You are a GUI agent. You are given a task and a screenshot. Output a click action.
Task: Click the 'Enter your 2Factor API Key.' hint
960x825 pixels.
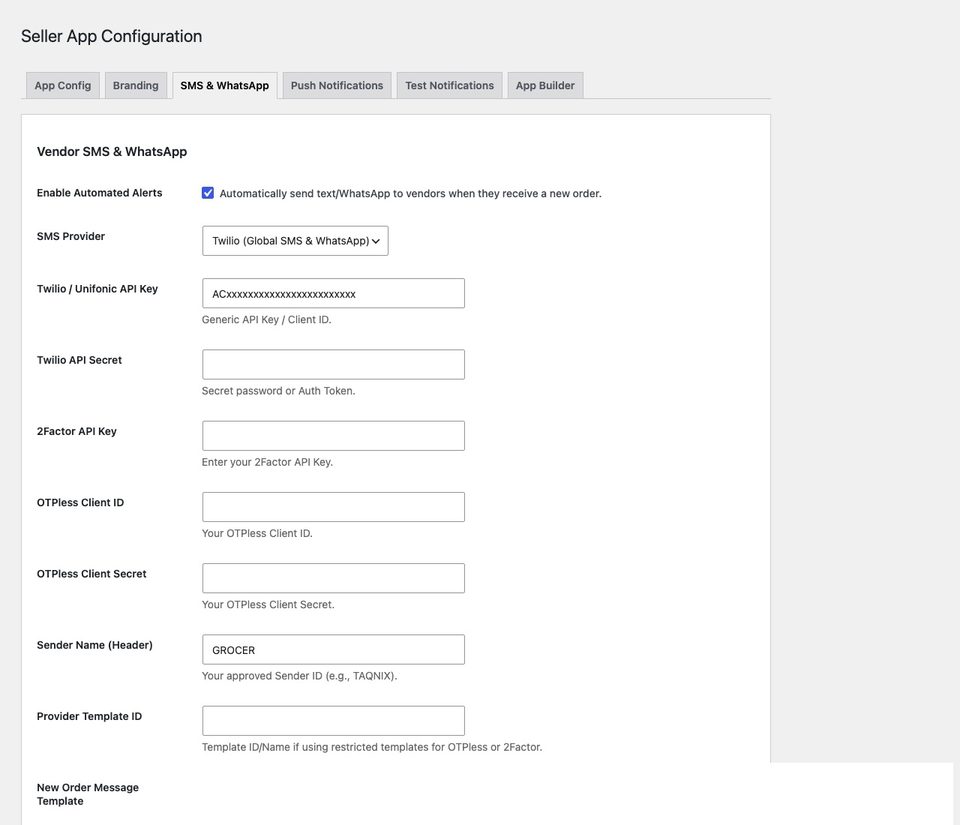coord(268,462)
